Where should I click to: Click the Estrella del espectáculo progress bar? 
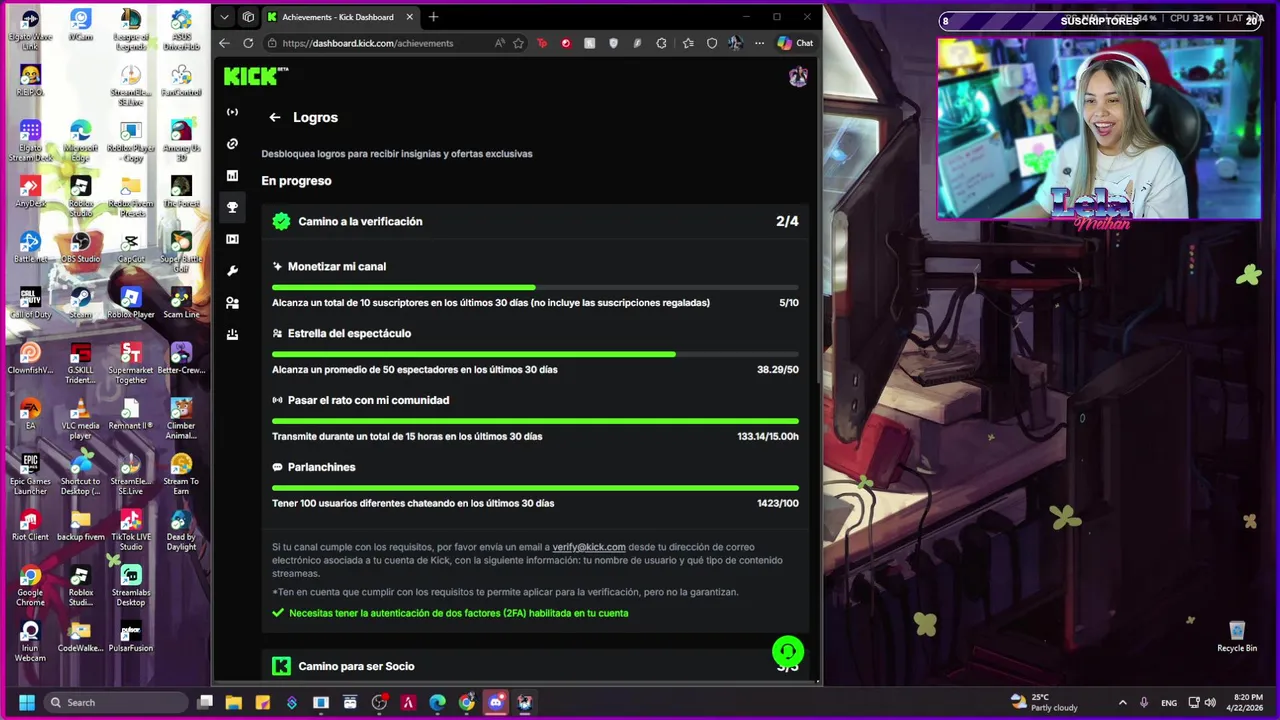coord(535,354)
